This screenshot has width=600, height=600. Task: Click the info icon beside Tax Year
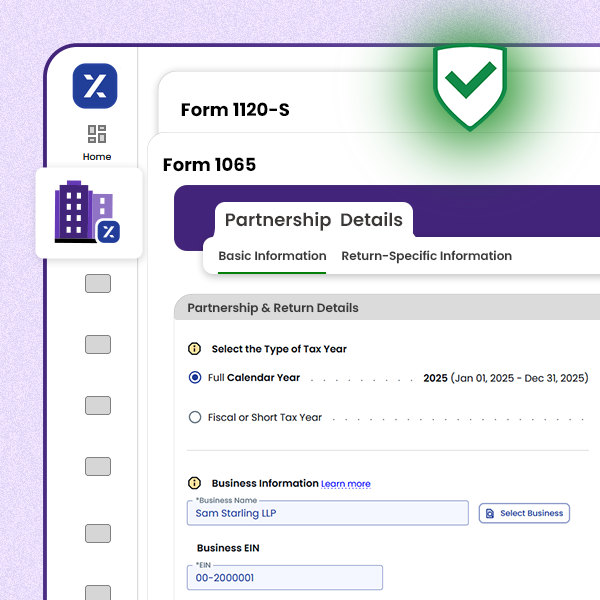click(195, 349)
